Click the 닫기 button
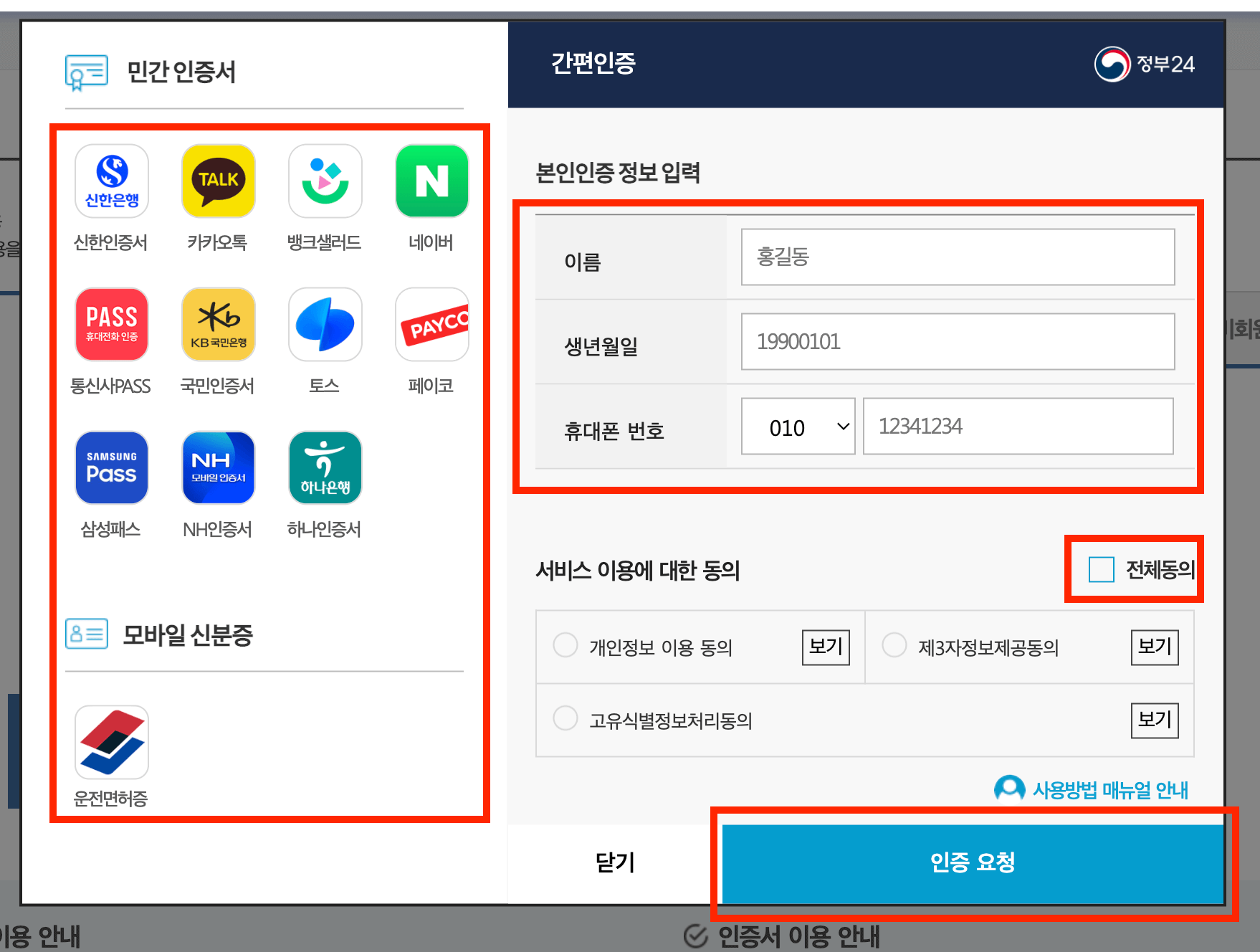Image resolution: width=1260 pixels, height=952 pixels. [x=615, y=863]
